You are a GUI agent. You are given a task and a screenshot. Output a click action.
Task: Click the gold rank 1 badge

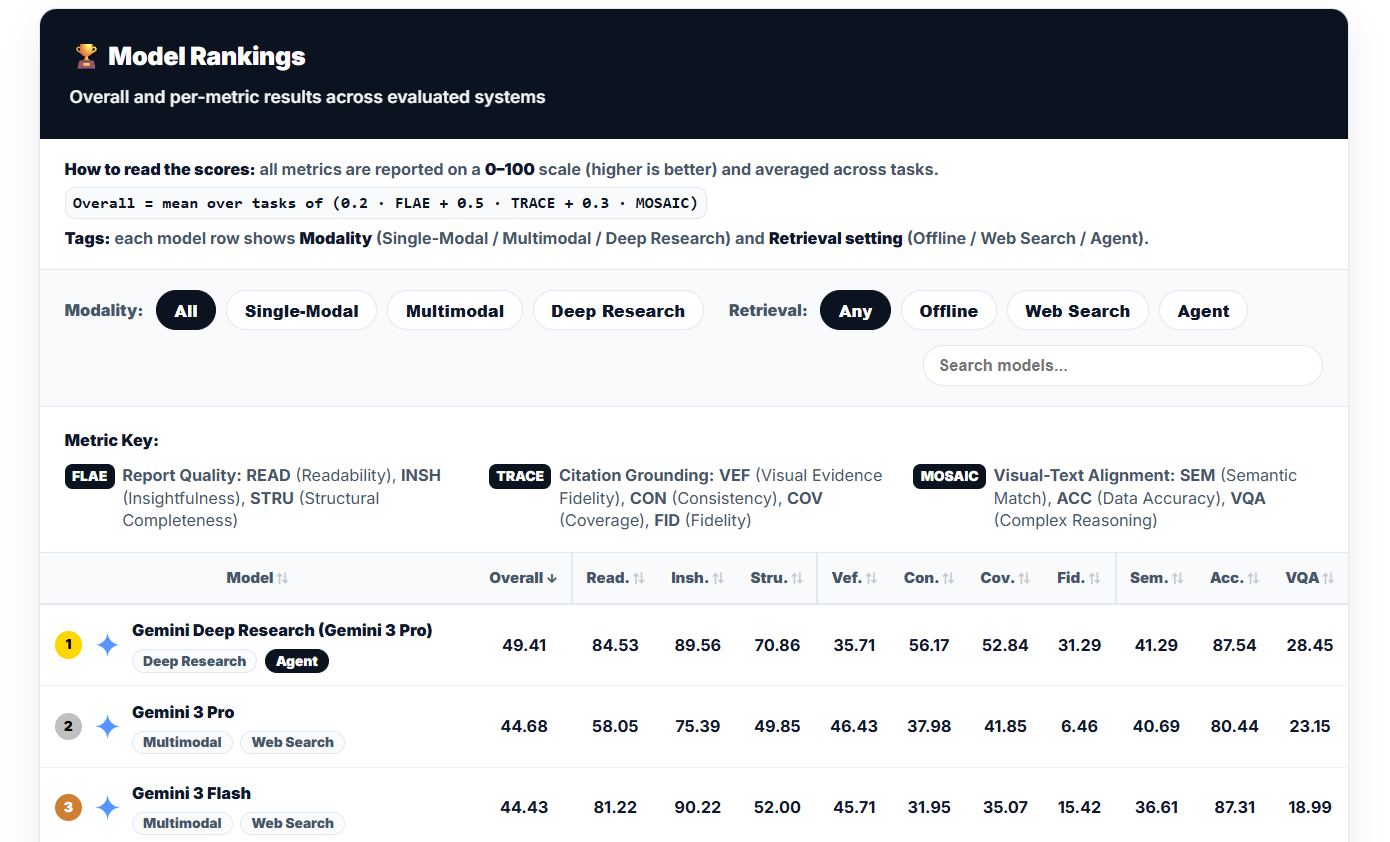coord(68,645)
